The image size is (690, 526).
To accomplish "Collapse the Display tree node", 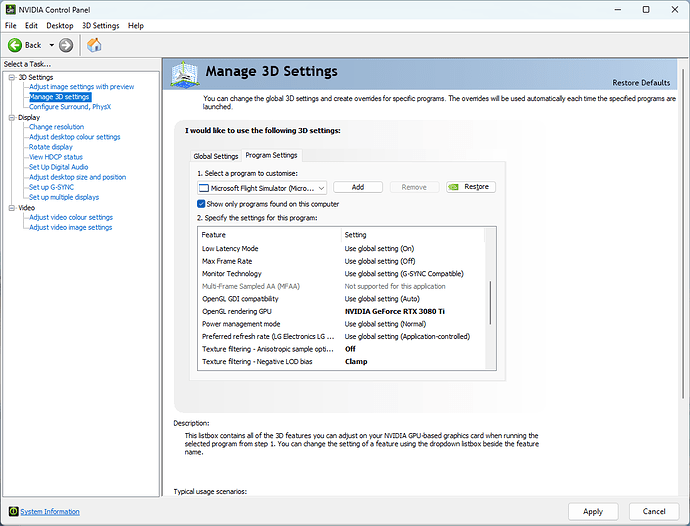I will [x=10, y=117].
